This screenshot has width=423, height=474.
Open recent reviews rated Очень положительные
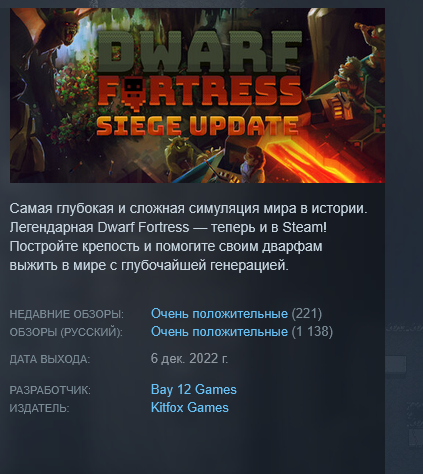219,314
